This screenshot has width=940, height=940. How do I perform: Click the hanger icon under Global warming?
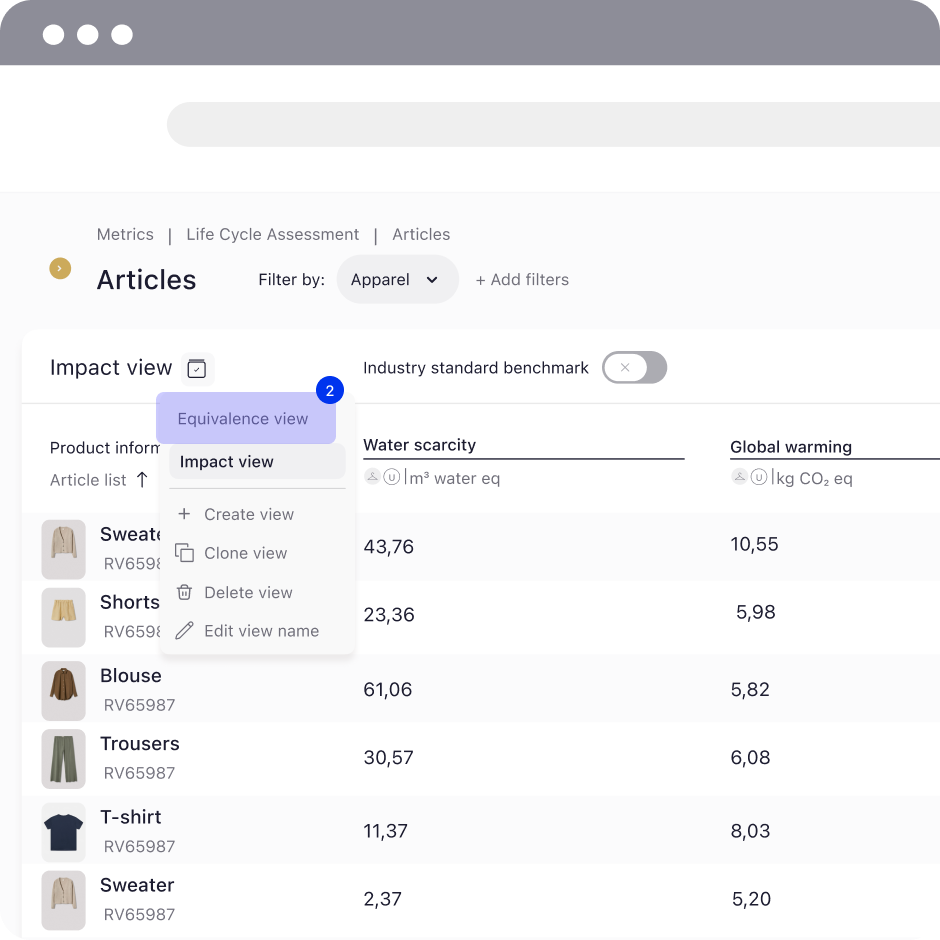click(740, 477)
